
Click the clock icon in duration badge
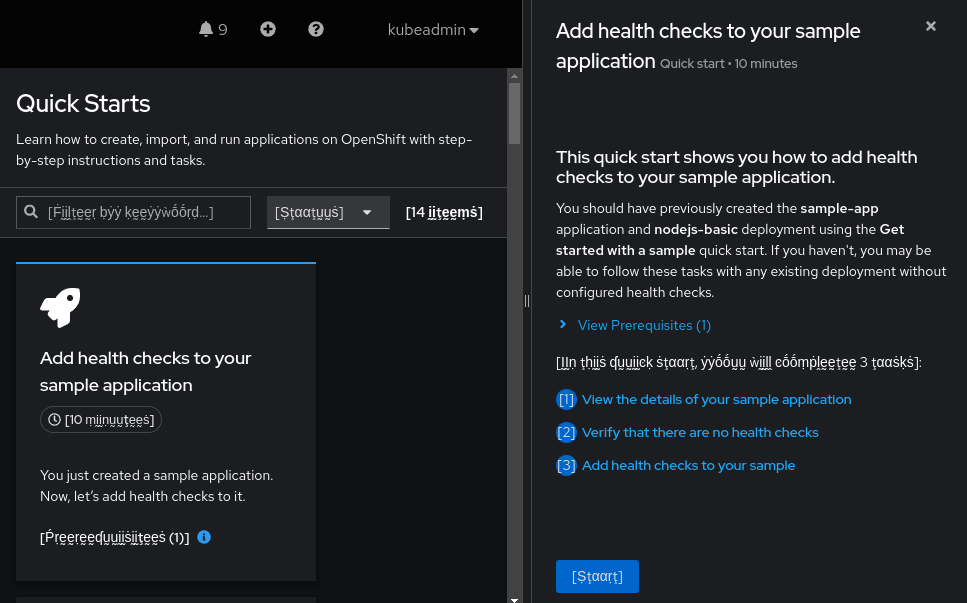coord(54,420)
